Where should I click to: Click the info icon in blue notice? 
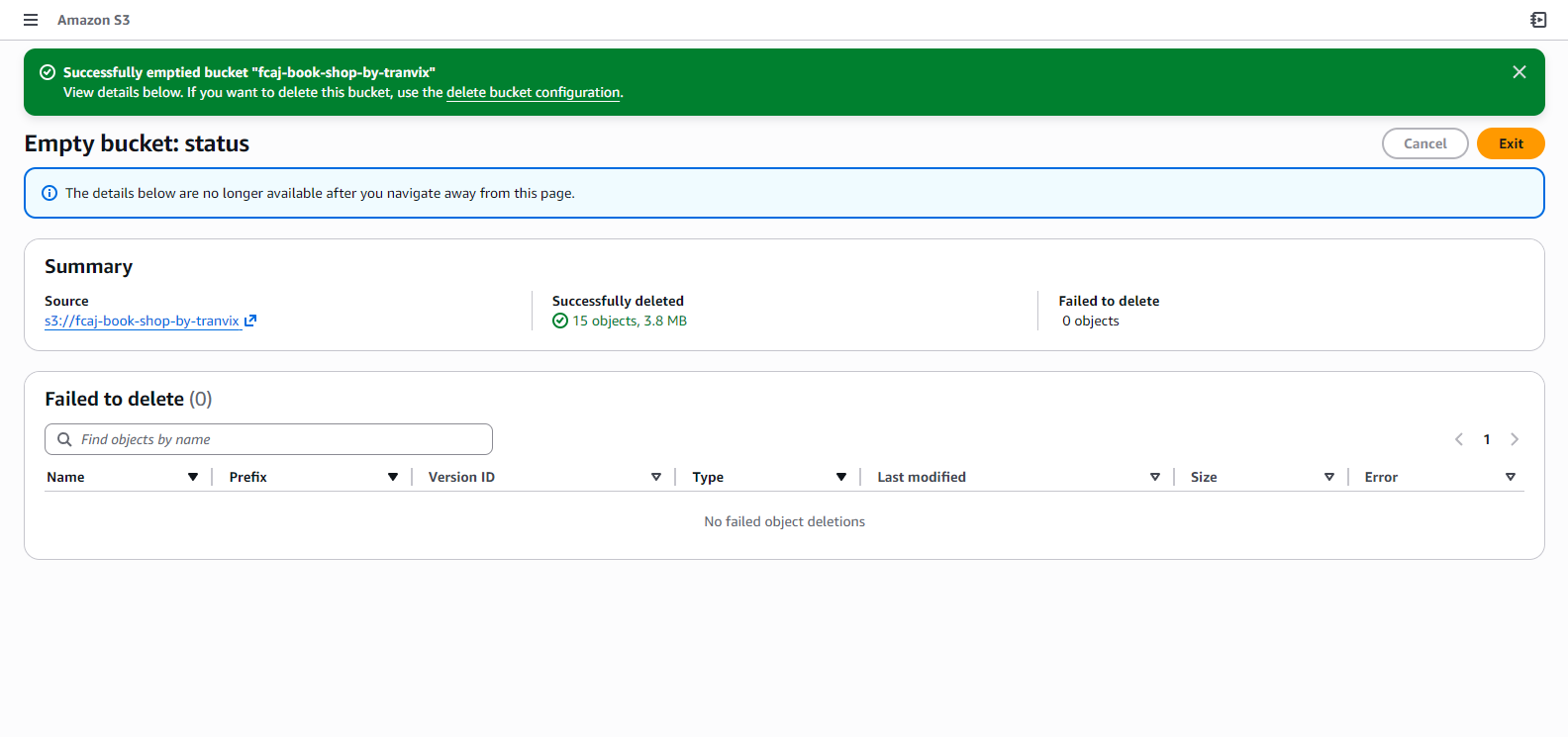point(49,193)
